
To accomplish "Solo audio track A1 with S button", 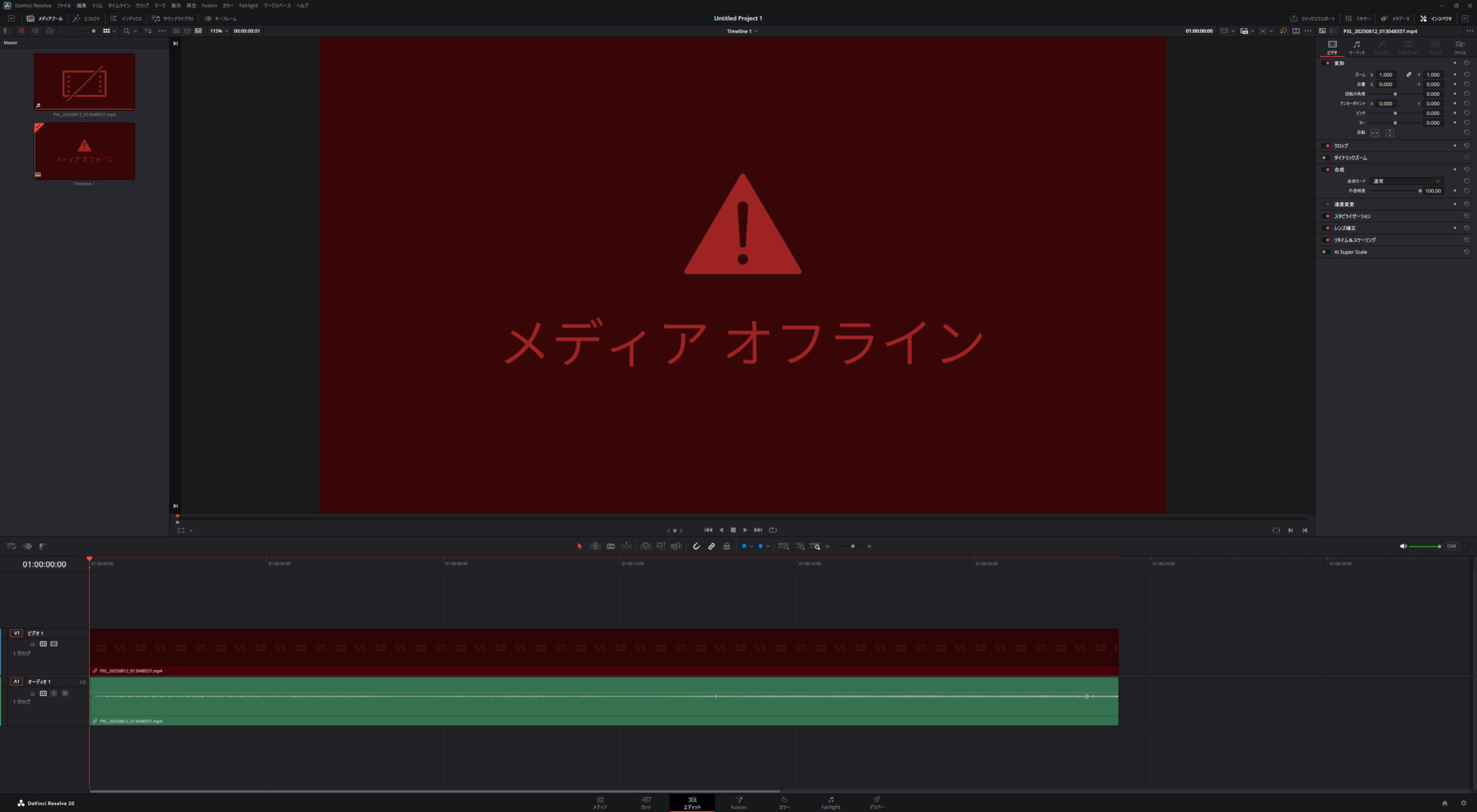I will point(54,693).
